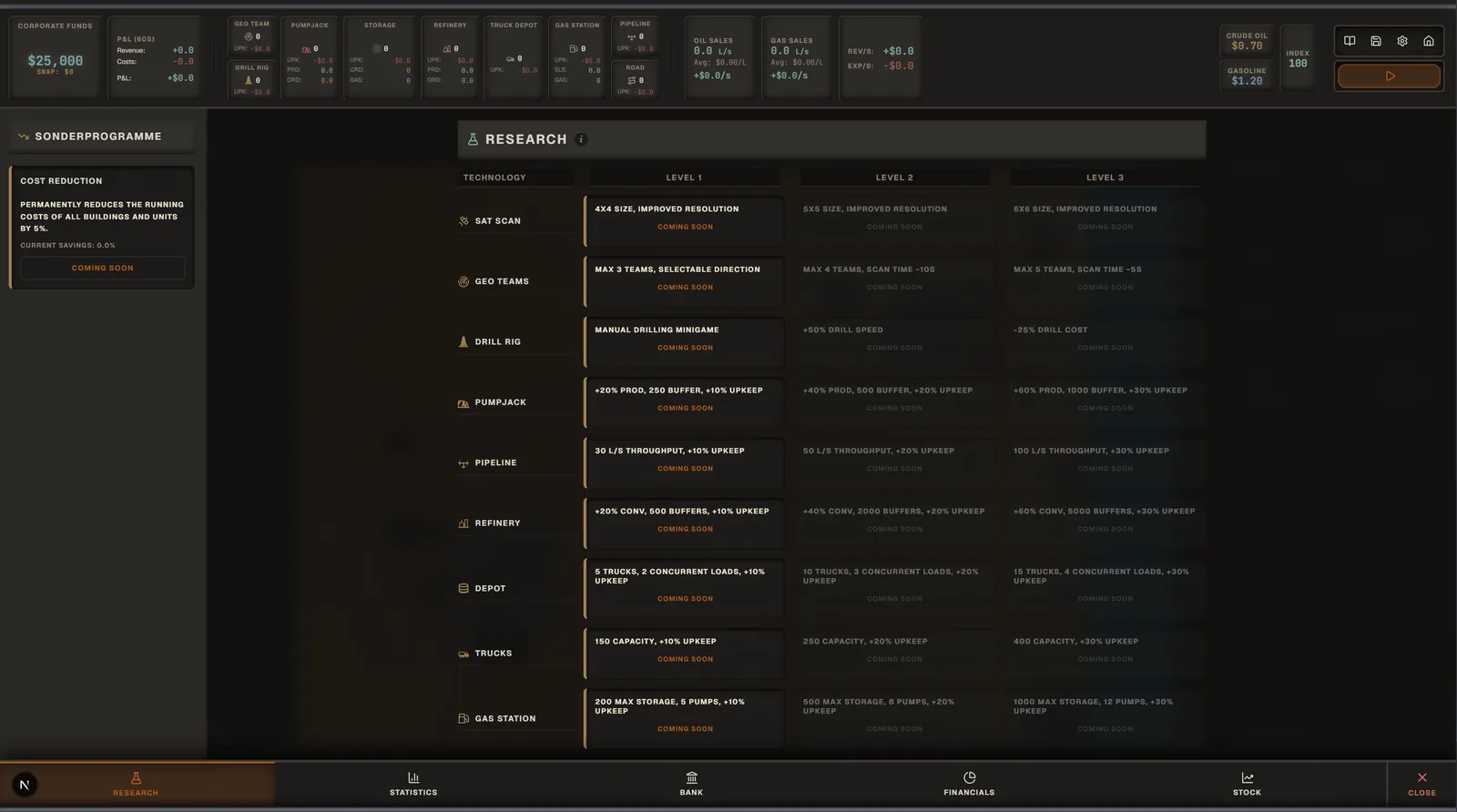Click the Sonderprogramme header icon
1457x812 pixels.
click(x=24, y=137)
